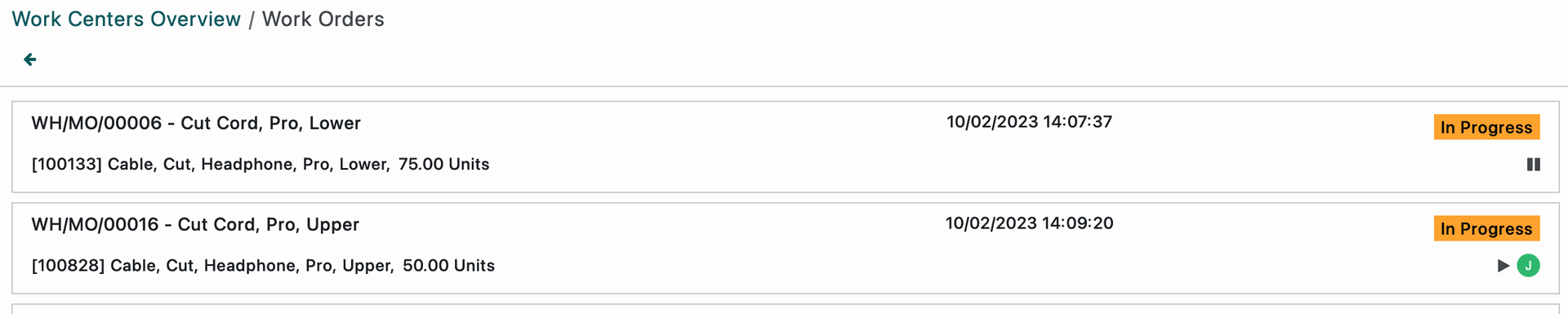The height and width of the screenshot is (314, 1568).
Task: Click the 75.00 Units quantity
Action: click(443, 165)
